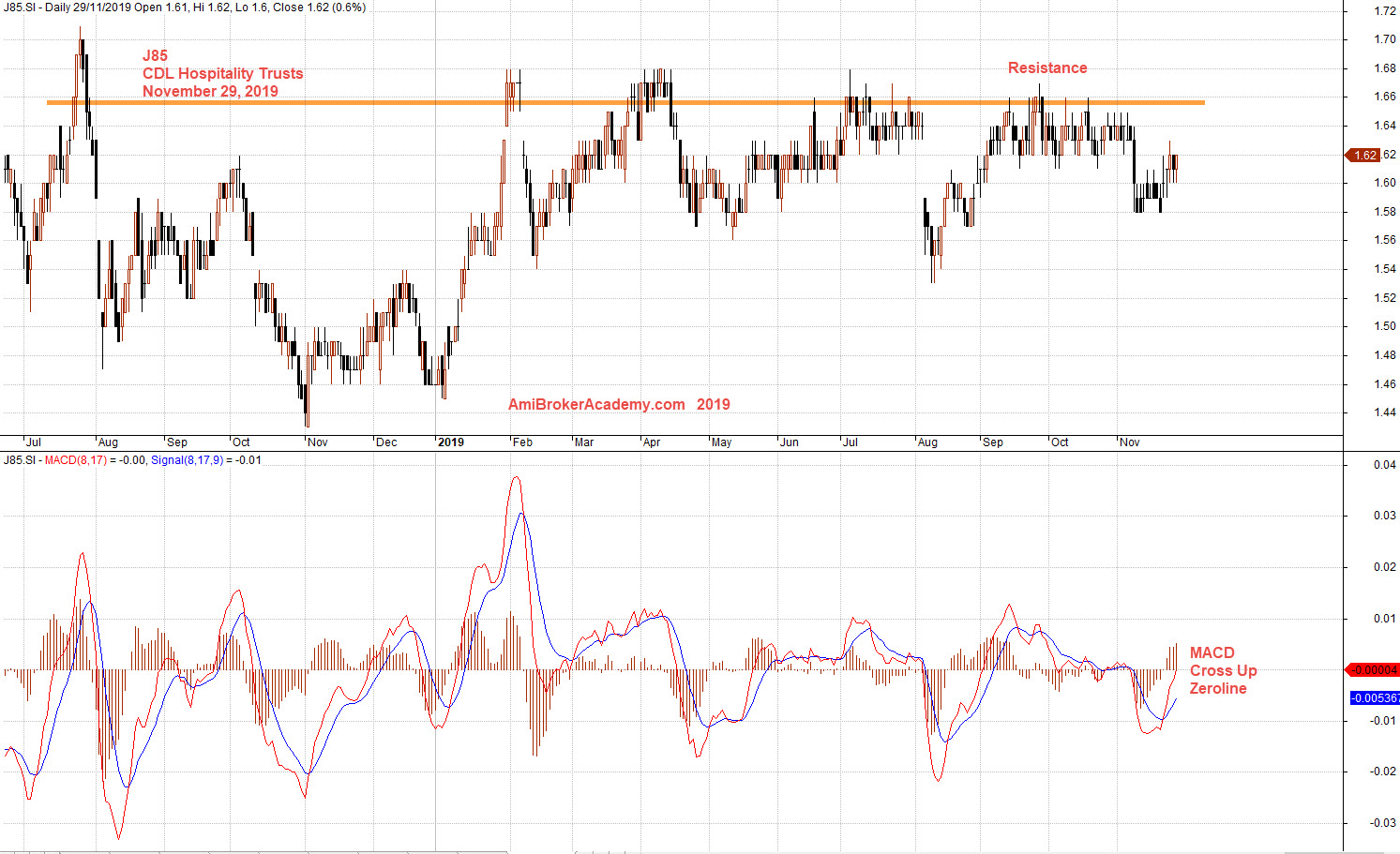Image resolution: width=1400 pixels, height=854 pixels.
Task: Click the 1.56 price axis label
Action: (1384, 240)
